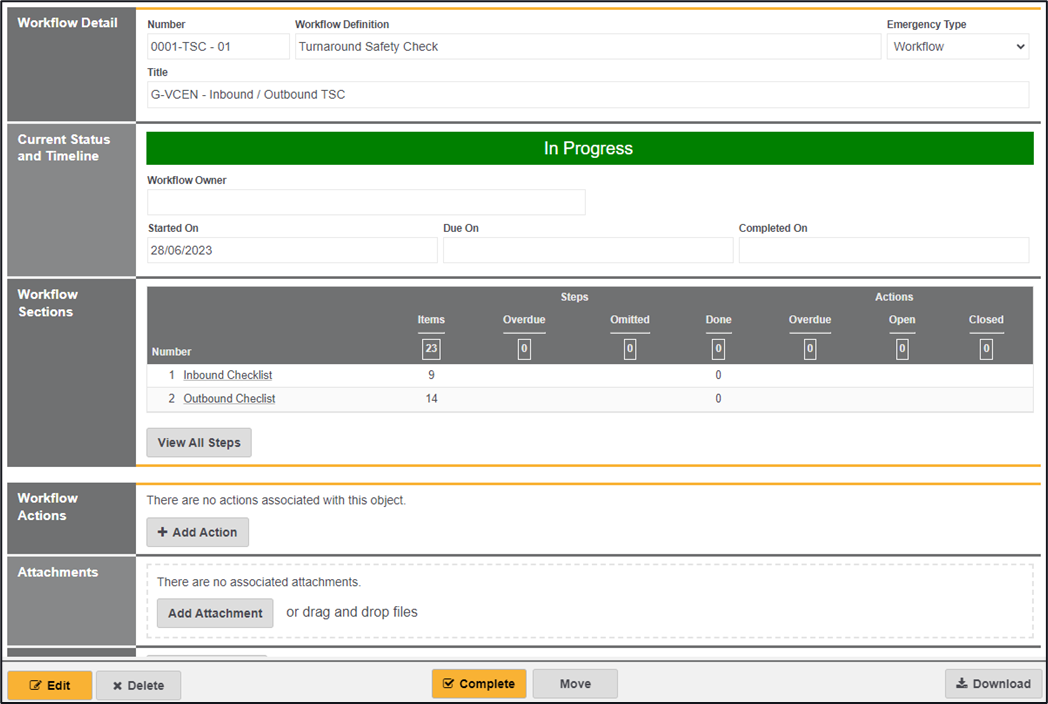The image size is (1048, 704).
Task: Click the Due On date field
Action: [x=587, y=250]
